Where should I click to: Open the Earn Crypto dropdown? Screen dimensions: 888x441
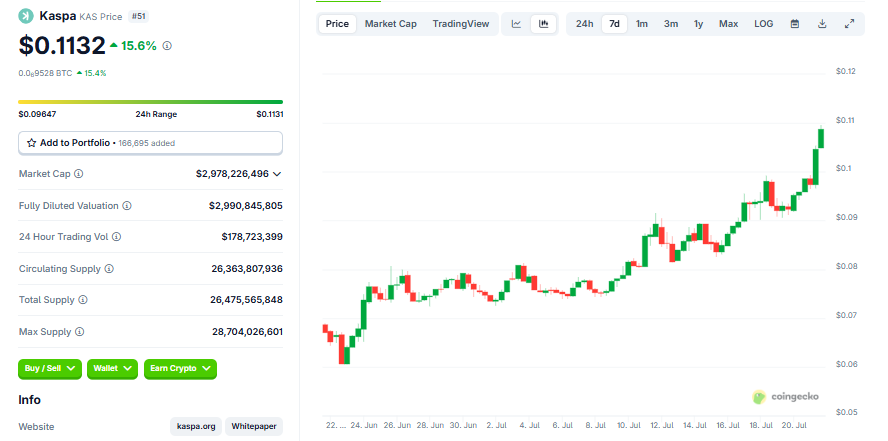point(180,369)
